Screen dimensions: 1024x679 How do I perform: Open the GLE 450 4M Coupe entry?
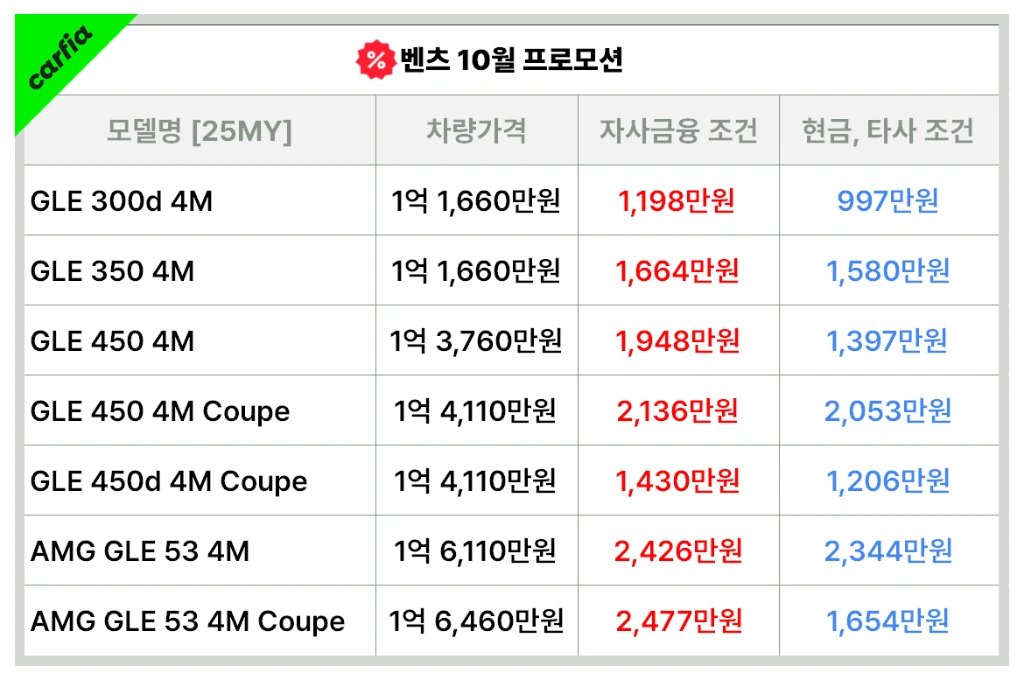(160, 412)
